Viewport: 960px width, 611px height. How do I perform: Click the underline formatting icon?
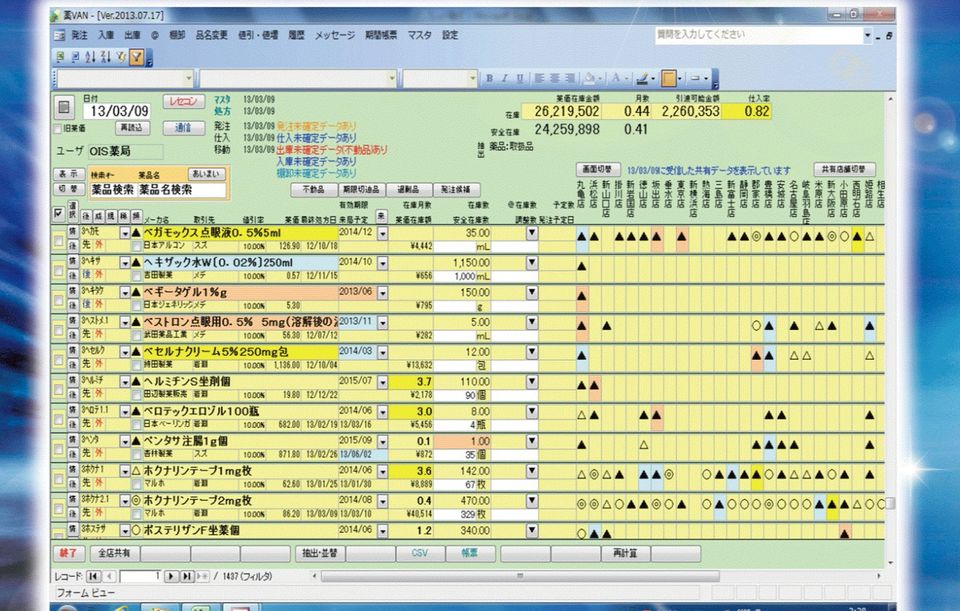520,78
